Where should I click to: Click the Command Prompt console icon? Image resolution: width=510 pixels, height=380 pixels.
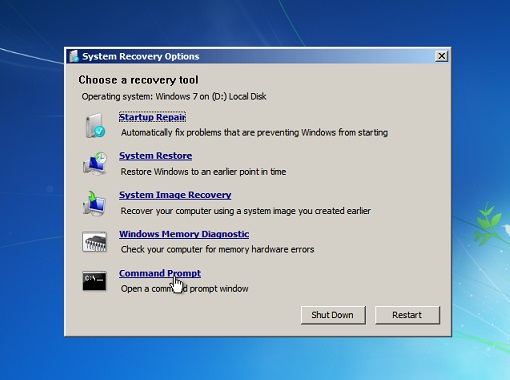94,281
